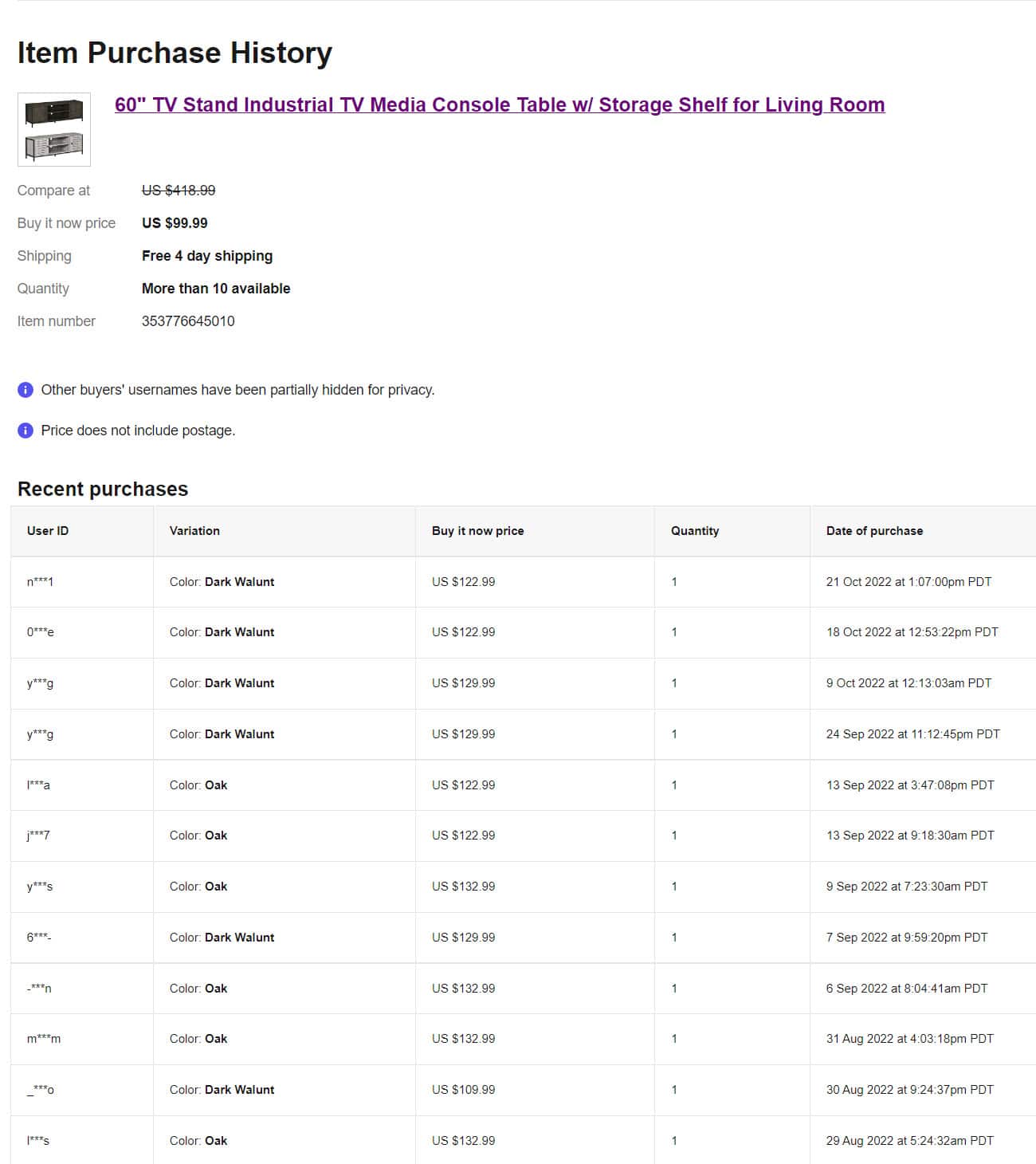Click user ID 0***e
1036x1164 pixels.
[40, 632]
